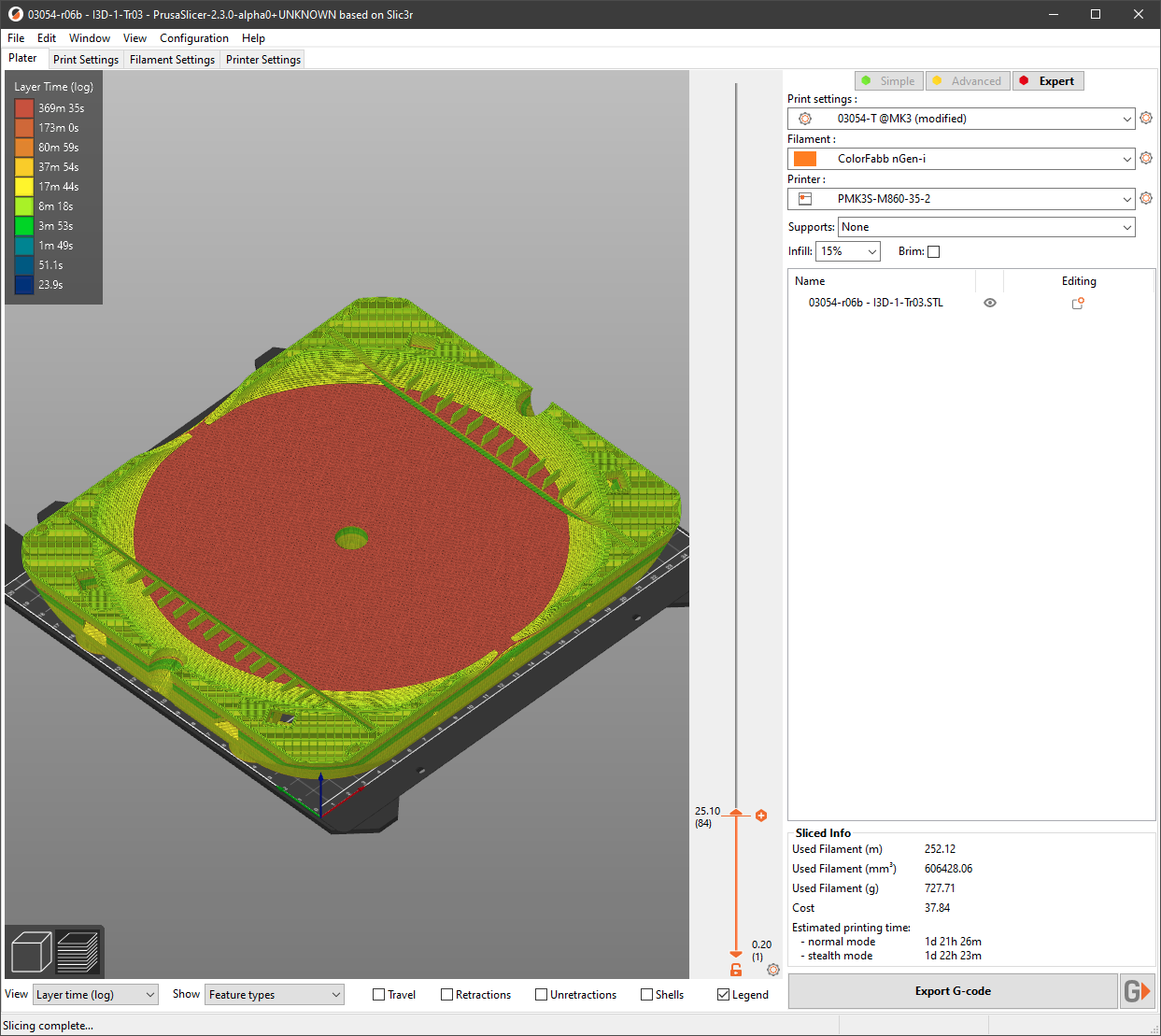The width and height of the screenshot is (1161, 1036).
Task: Open the Configuration menu
Action: tap(194, 38)
